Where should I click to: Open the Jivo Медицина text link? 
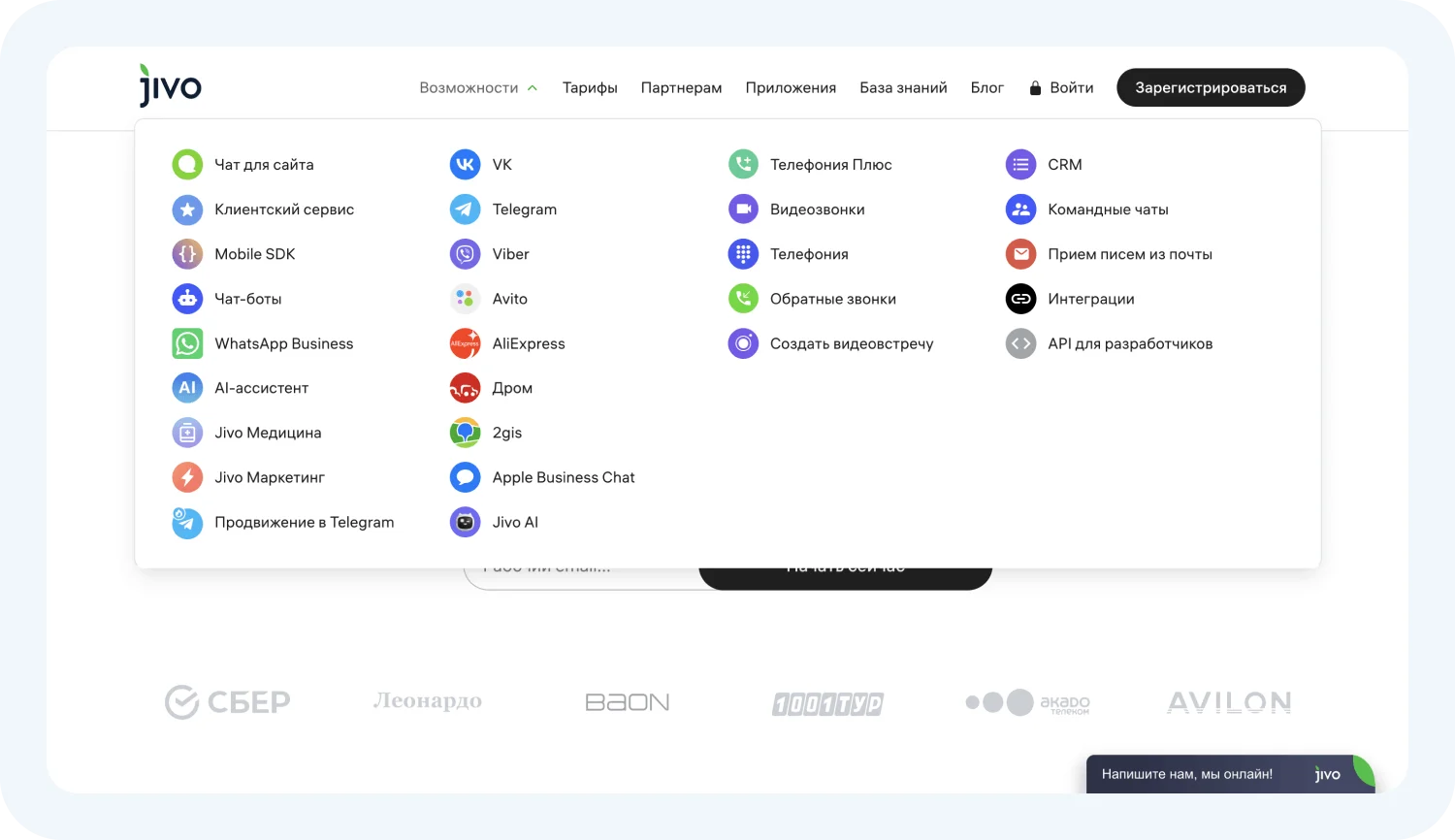tap(268, 433)
